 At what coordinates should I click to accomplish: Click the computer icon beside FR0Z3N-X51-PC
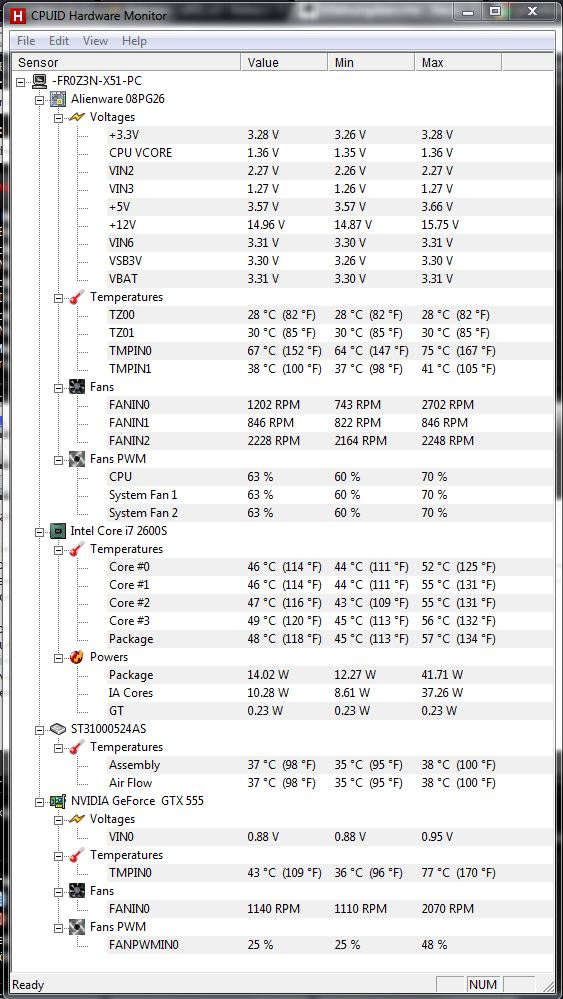click(x=39, y=81)
